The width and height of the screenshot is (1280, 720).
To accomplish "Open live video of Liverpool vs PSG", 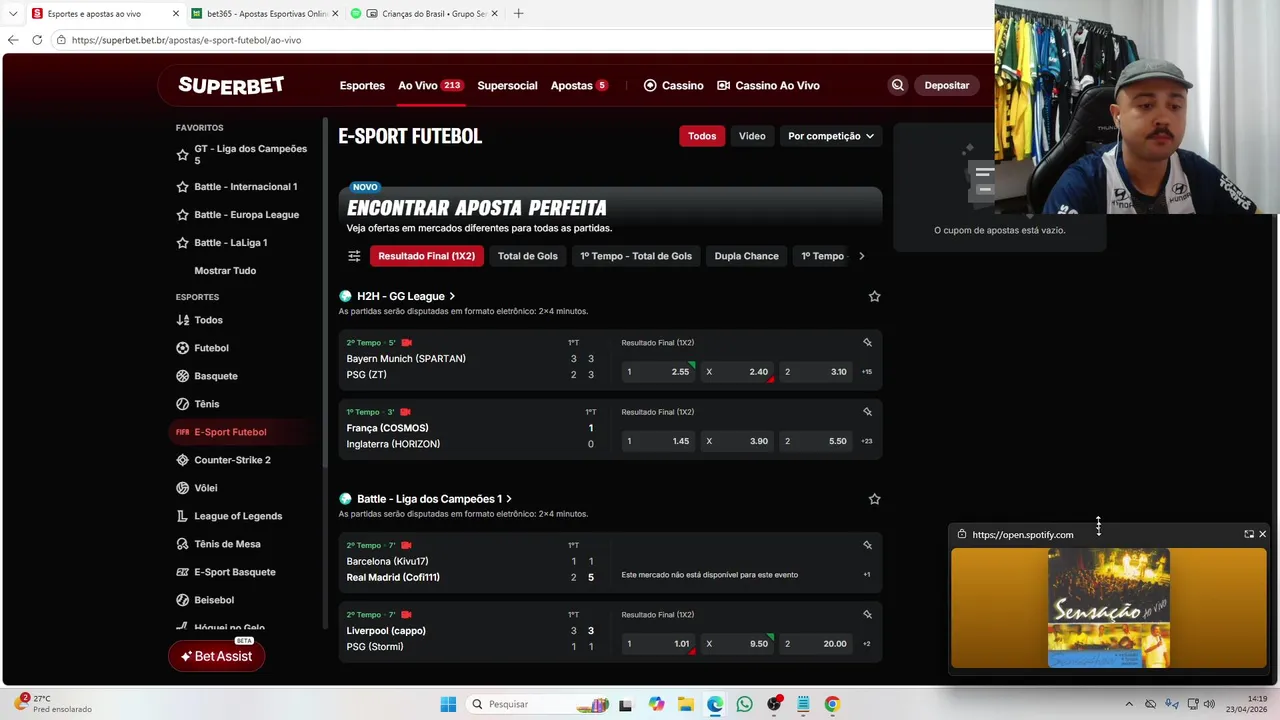I will [406, 615].
